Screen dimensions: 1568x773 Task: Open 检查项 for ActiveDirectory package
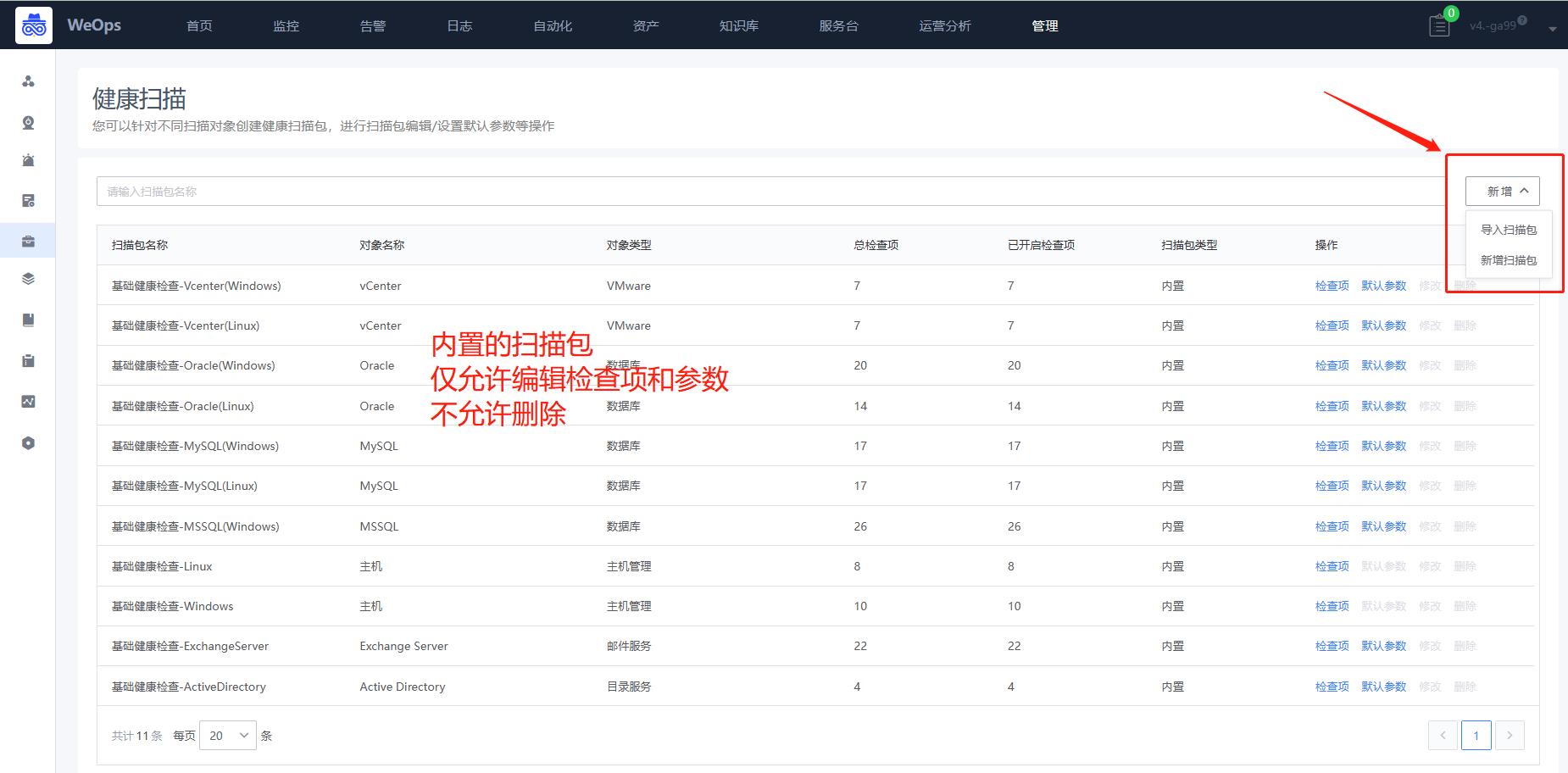click(x=1332, y=687)
